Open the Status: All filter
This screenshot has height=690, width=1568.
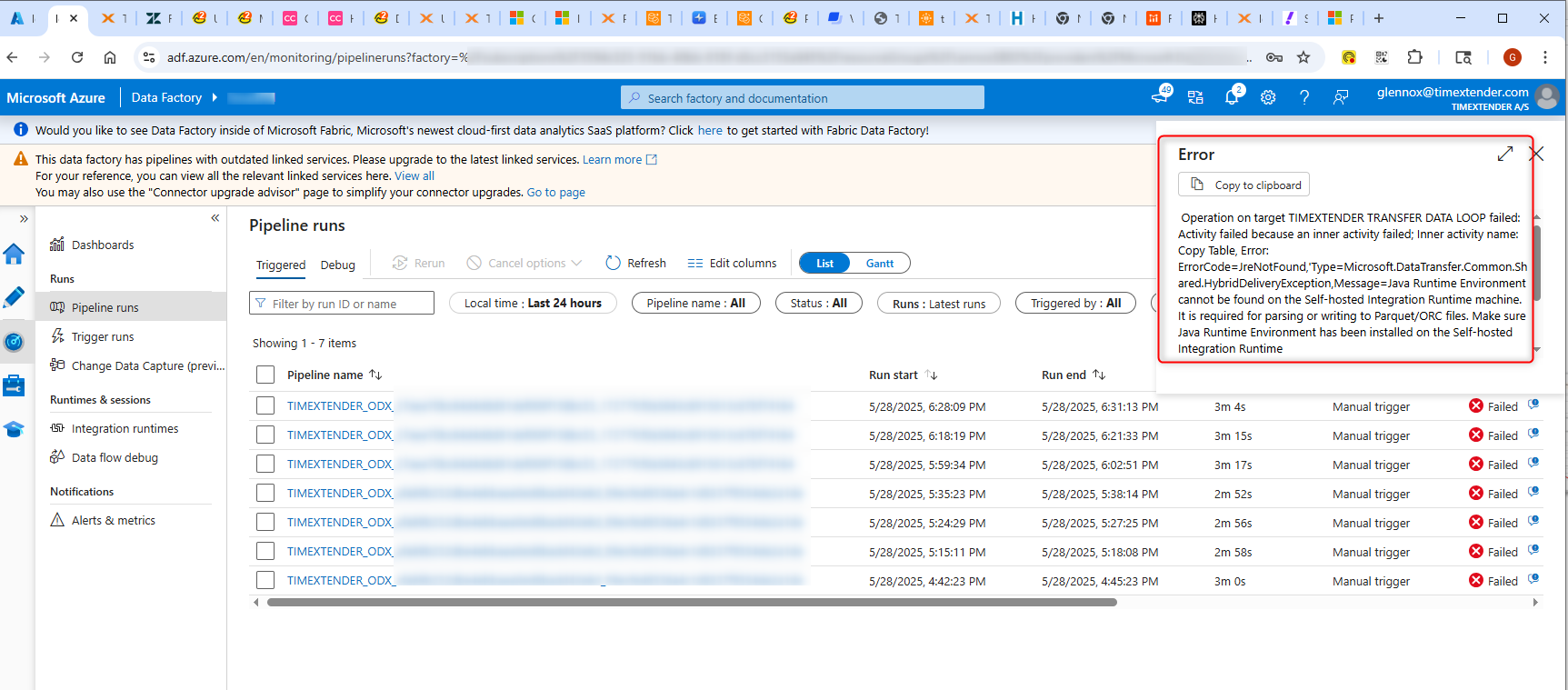[818, 303]
